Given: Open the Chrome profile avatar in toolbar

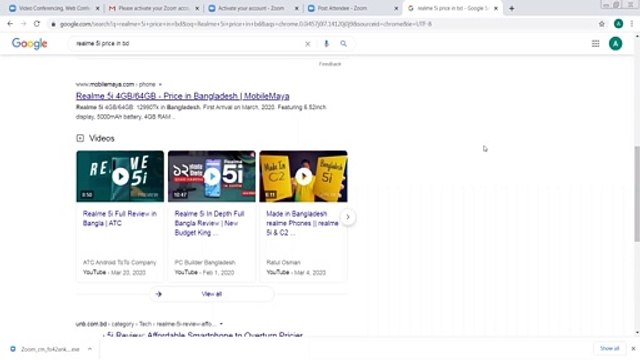Looking at the screenshot, I should [618, 24].
